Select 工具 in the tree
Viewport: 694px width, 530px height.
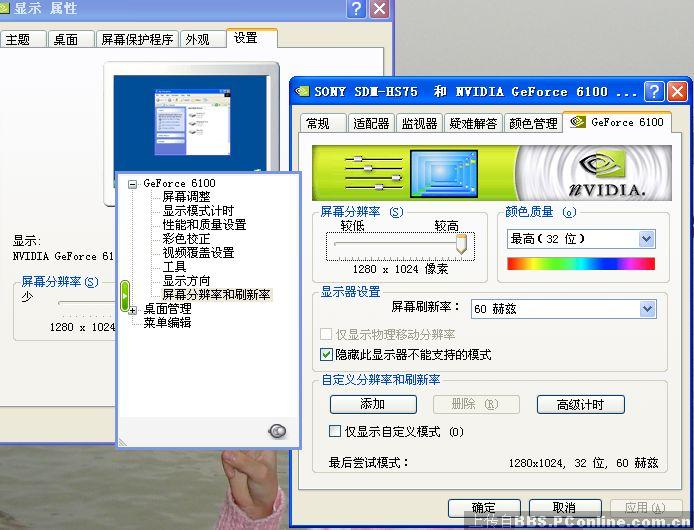tap(174, 267)
